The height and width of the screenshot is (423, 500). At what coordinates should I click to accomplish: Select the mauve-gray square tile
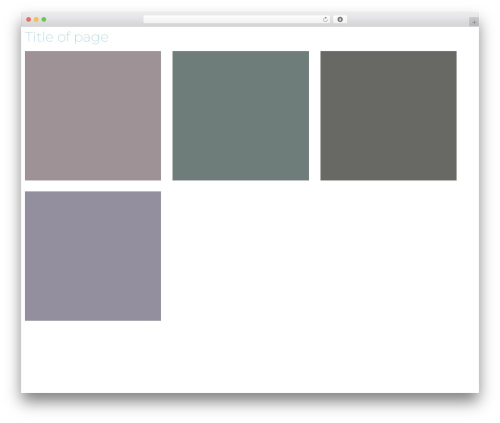click(93, 116)
